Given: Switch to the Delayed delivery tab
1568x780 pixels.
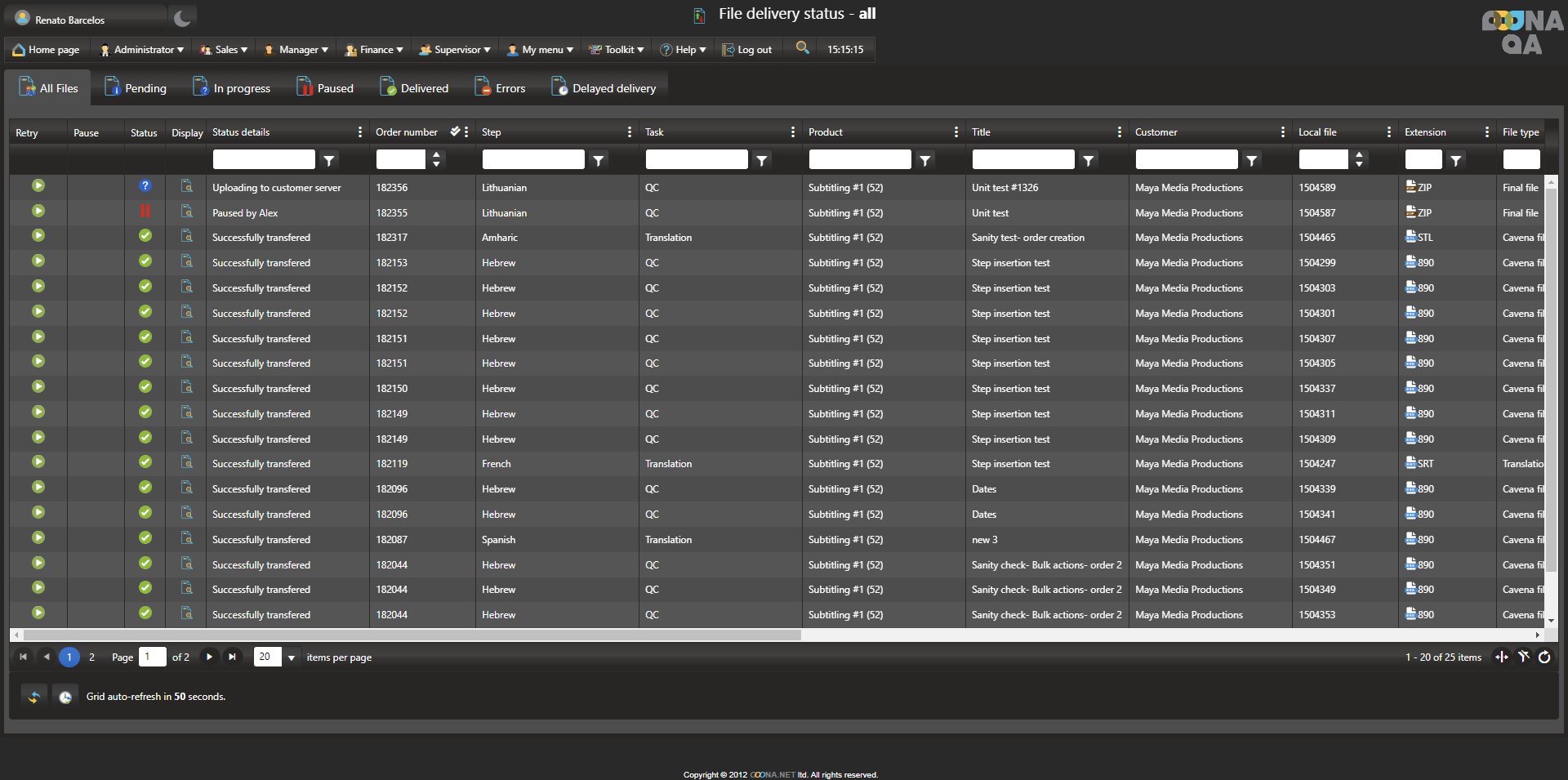Looking at the screenshot, I should (x=604, y=88).
